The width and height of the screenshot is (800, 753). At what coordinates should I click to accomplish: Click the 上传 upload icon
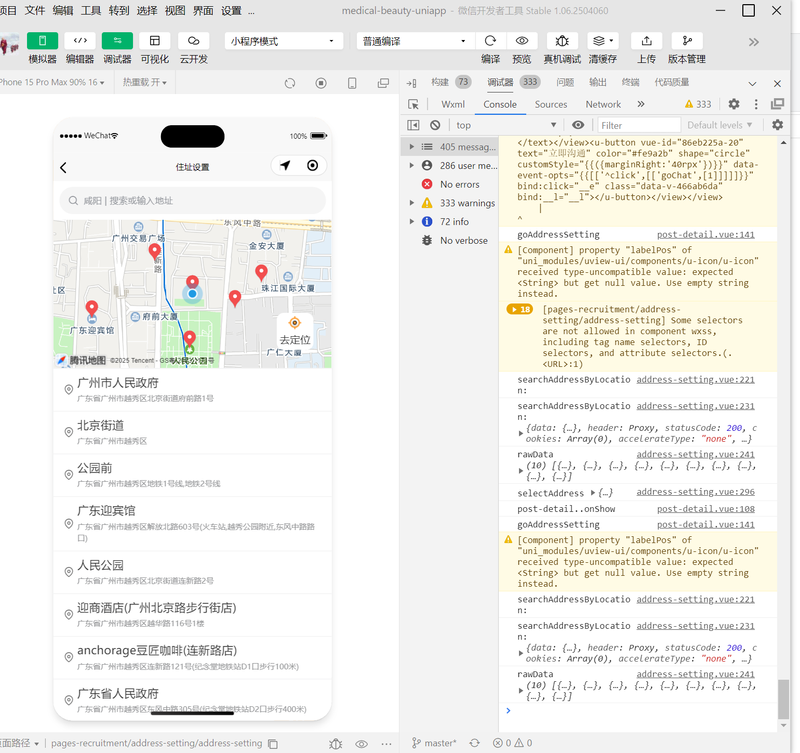(646, 41)
